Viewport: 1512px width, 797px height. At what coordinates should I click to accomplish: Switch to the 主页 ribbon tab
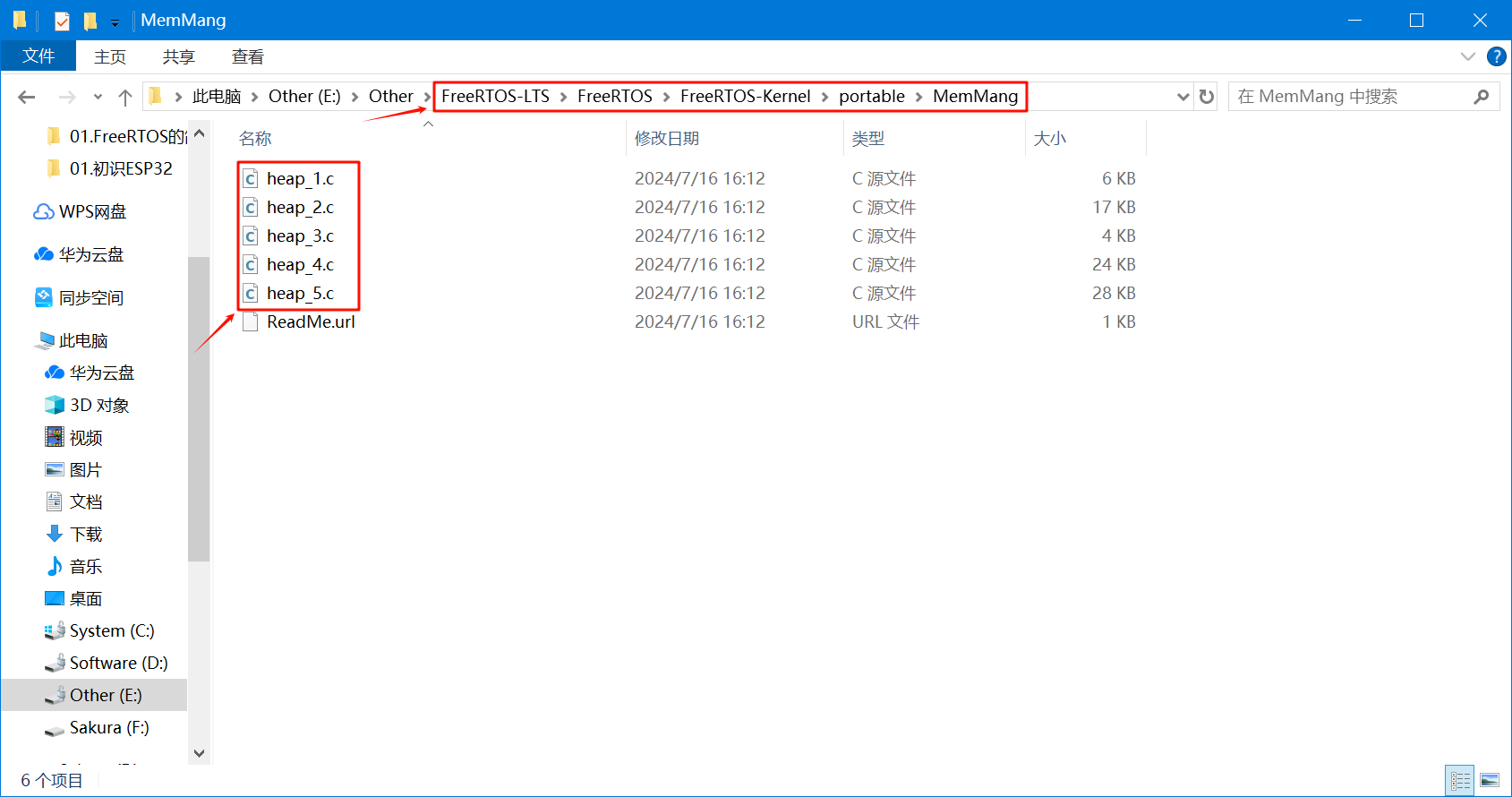110,56
